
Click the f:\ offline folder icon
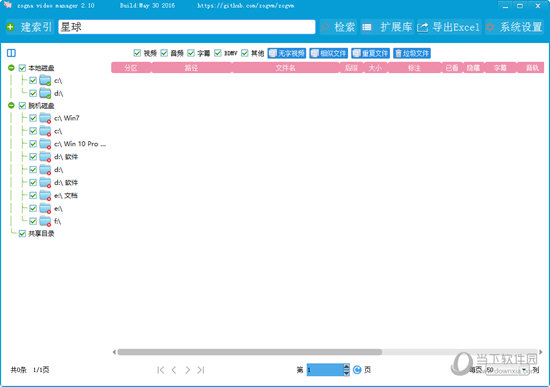pyautogui.click(x=45, y=221)
